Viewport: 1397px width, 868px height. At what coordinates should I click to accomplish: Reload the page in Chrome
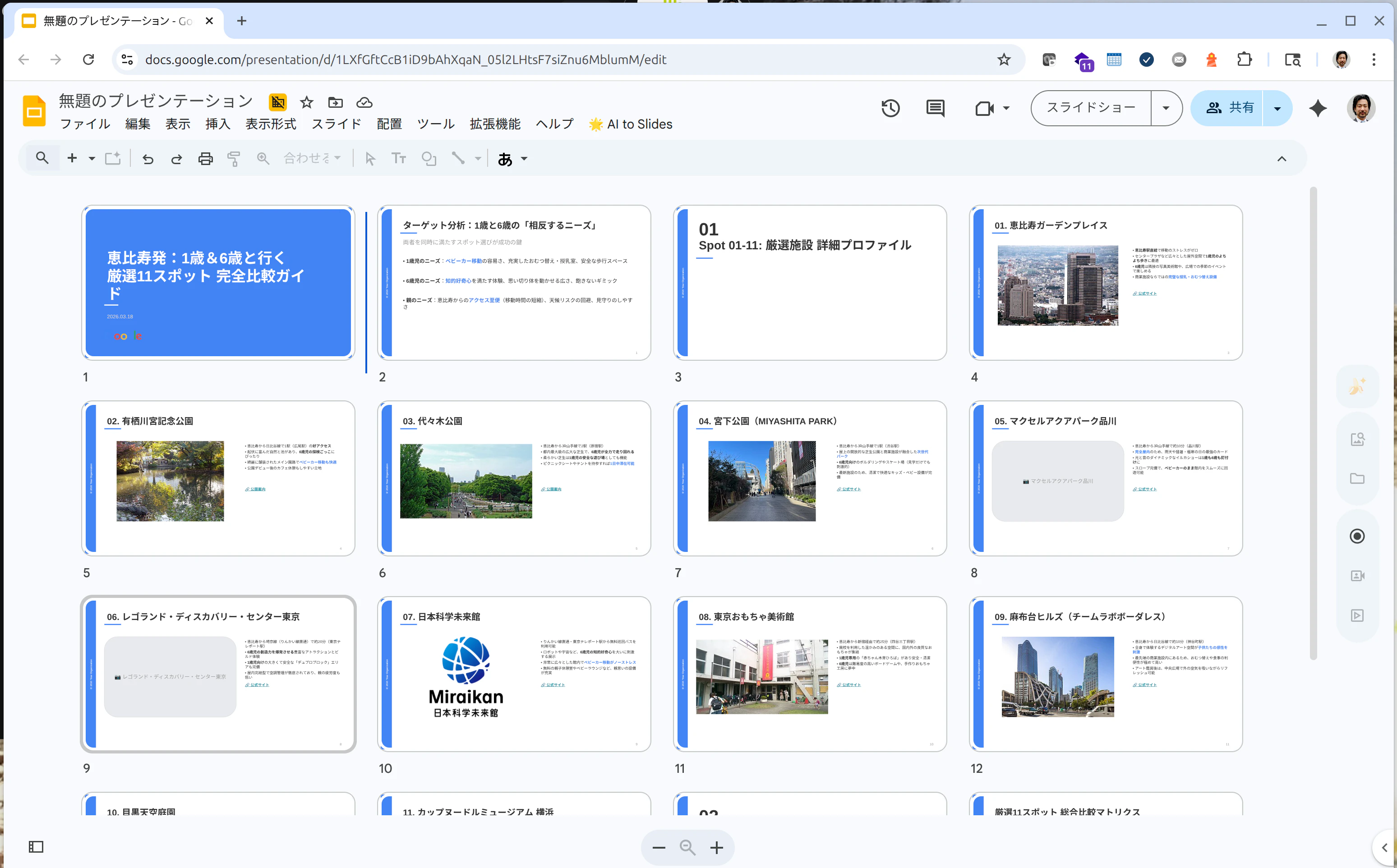(88, 59)
